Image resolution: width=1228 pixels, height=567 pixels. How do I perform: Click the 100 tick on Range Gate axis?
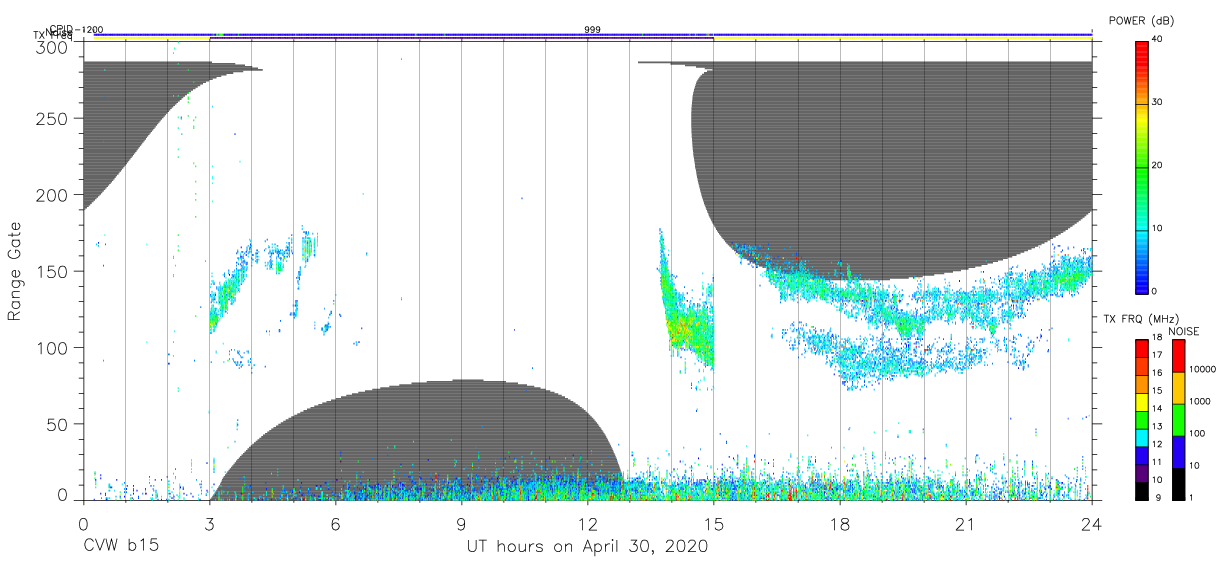click(53, 347)
